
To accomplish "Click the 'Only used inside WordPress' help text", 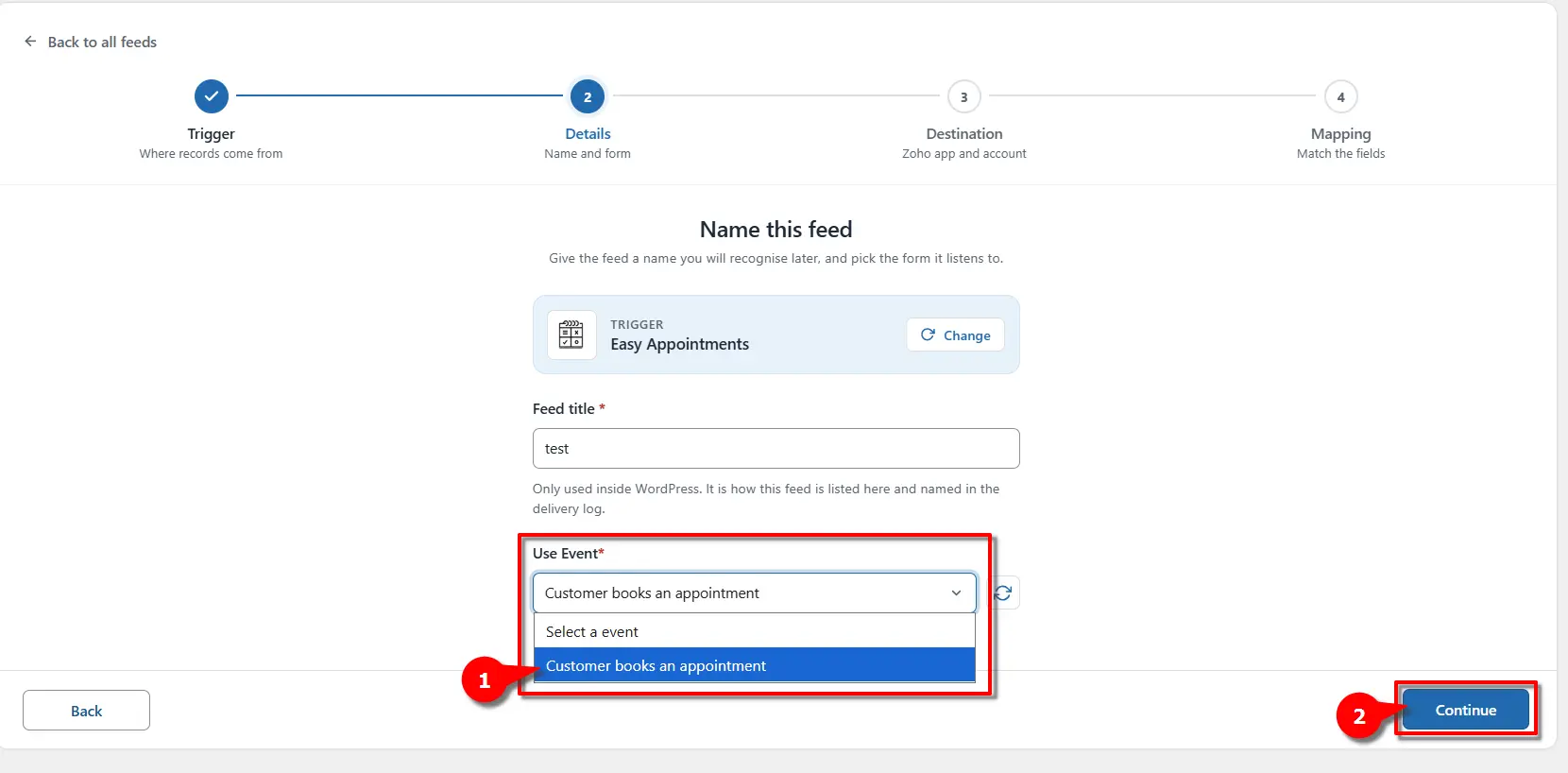I will click(x=766, y=499).
